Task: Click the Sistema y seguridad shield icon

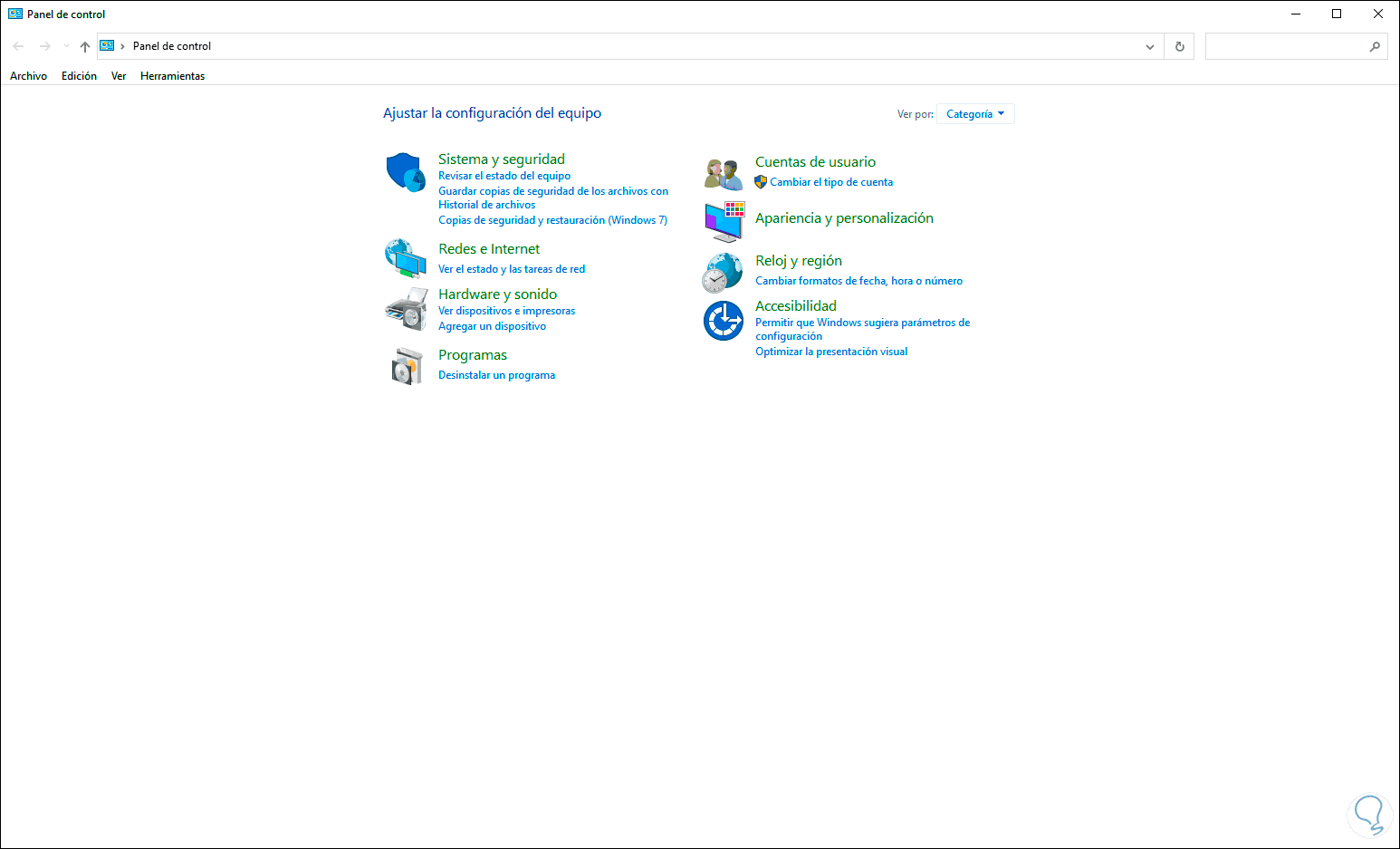Action: coord(406,172)
